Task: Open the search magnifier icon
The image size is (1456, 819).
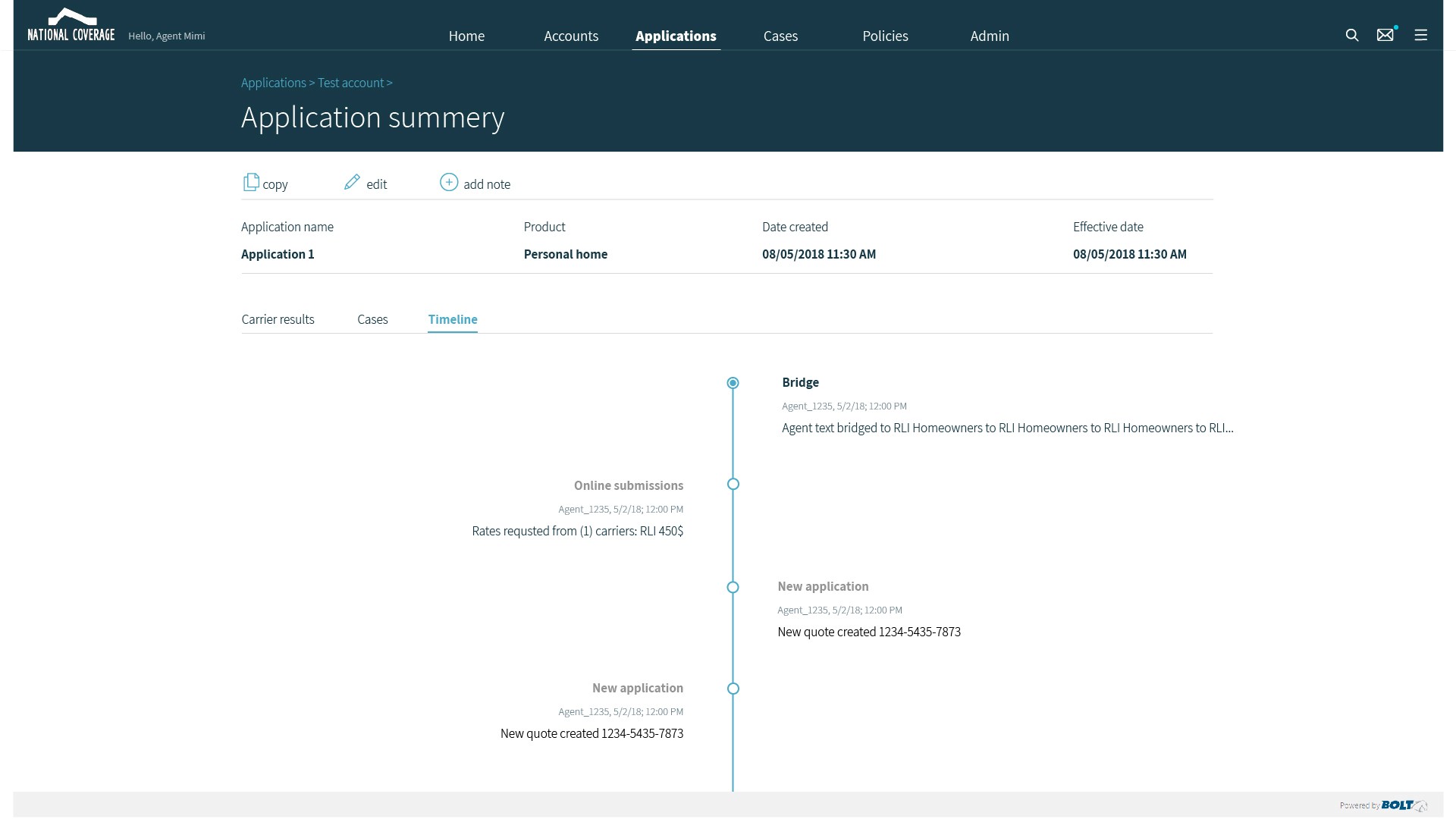Action: (x=1351, y=36)
